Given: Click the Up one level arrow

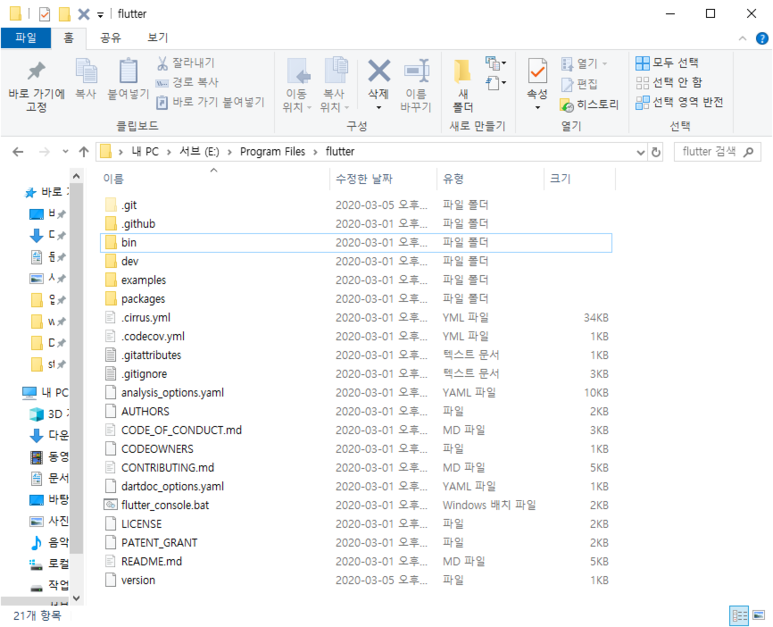Looking at the screenshot, I should point(84,152).
